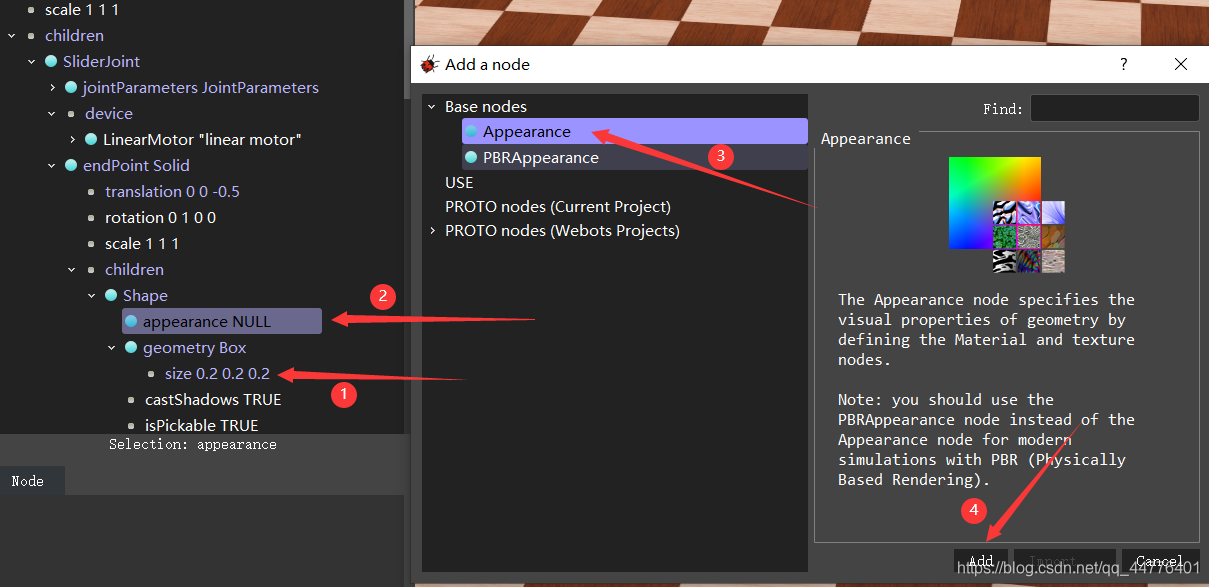Screen dimensions: 1209x587
Task: Expand PROTO nodes (Webots Projects)
Action: (x=432, y=231)
